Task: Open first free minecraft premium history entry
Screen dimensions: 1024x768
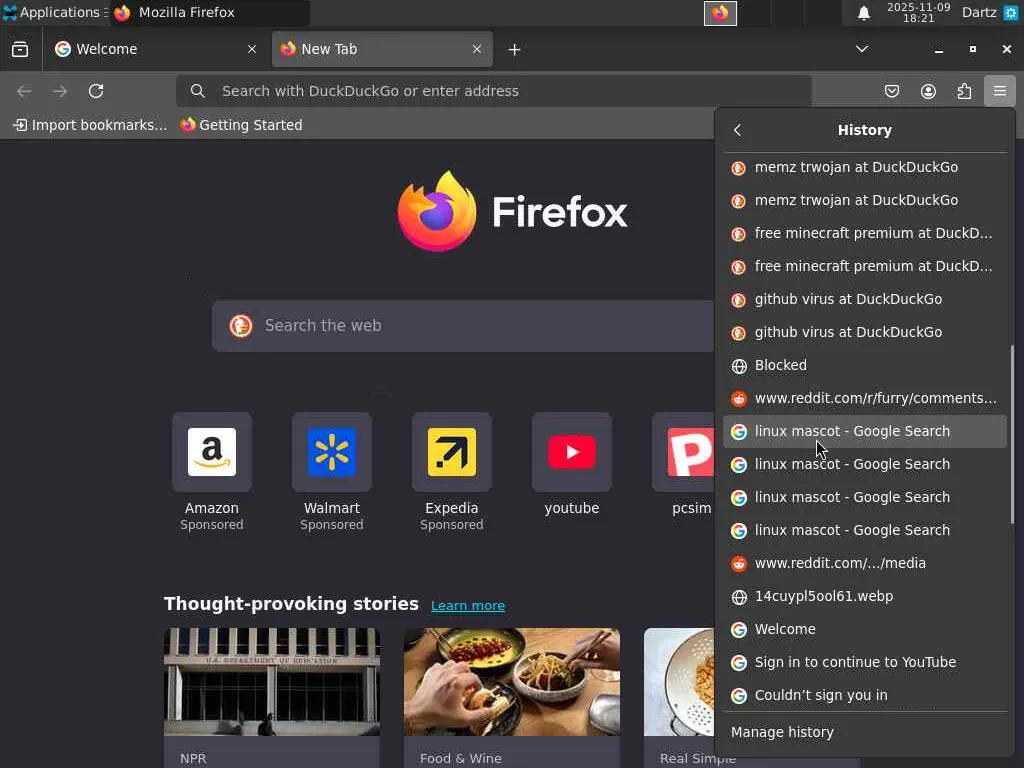Action: 865,233
